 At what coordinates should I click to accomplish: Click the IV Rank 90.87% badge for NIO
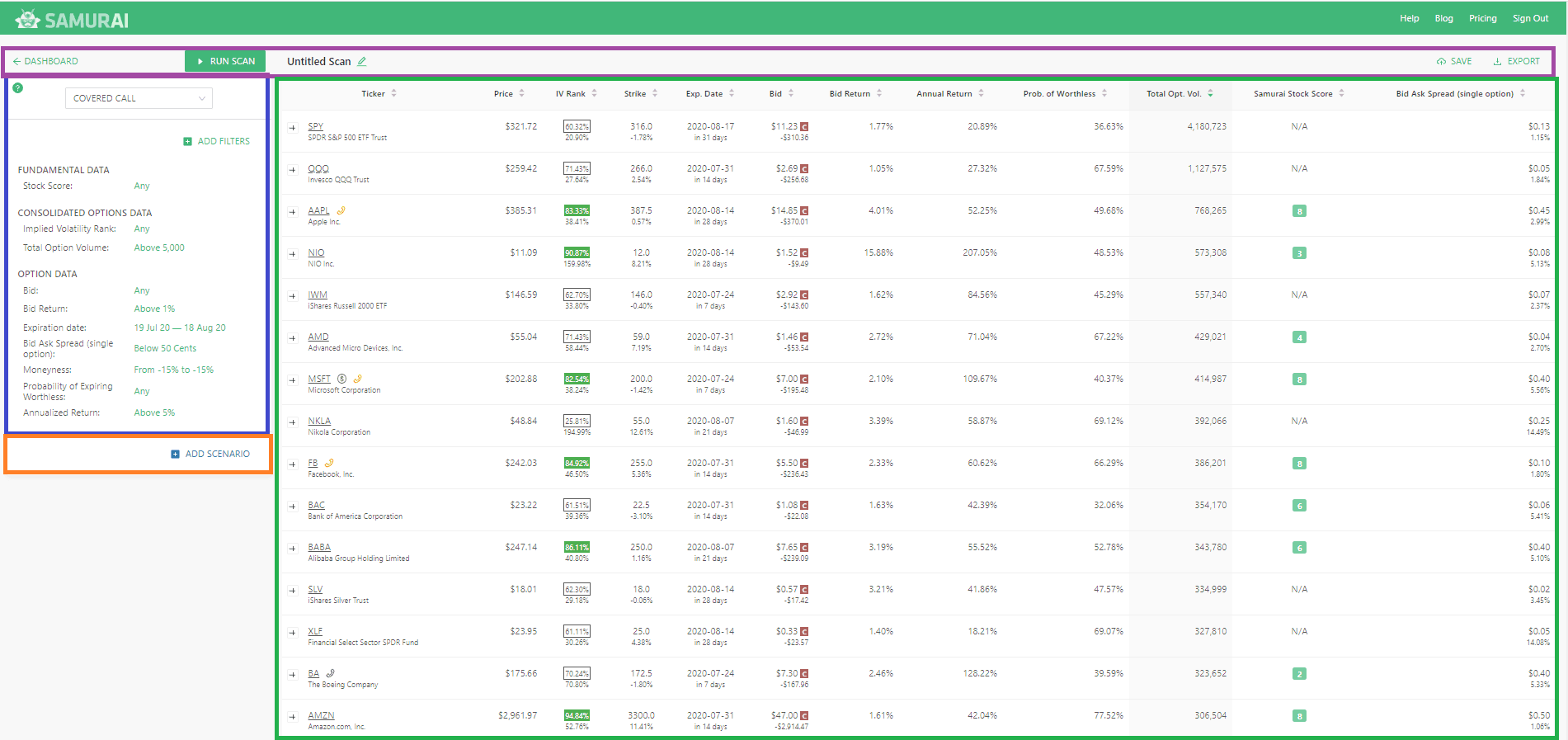tap(577, 252)
